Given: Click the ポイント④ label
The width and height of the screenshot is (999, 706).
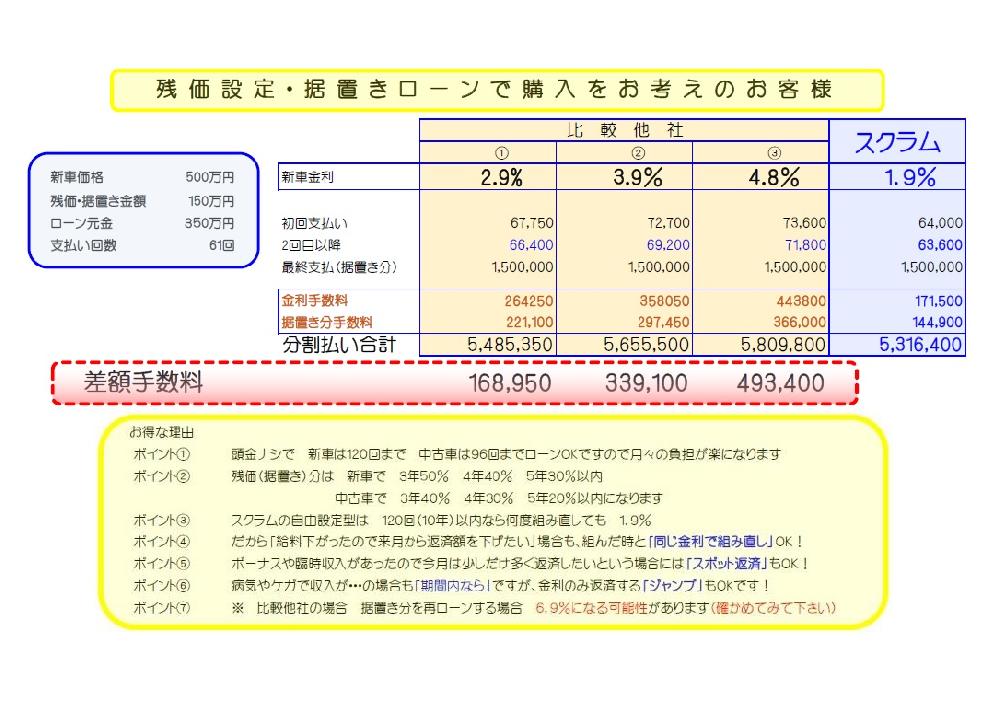Looking at the screenshot, I should (x=161, y=542).
